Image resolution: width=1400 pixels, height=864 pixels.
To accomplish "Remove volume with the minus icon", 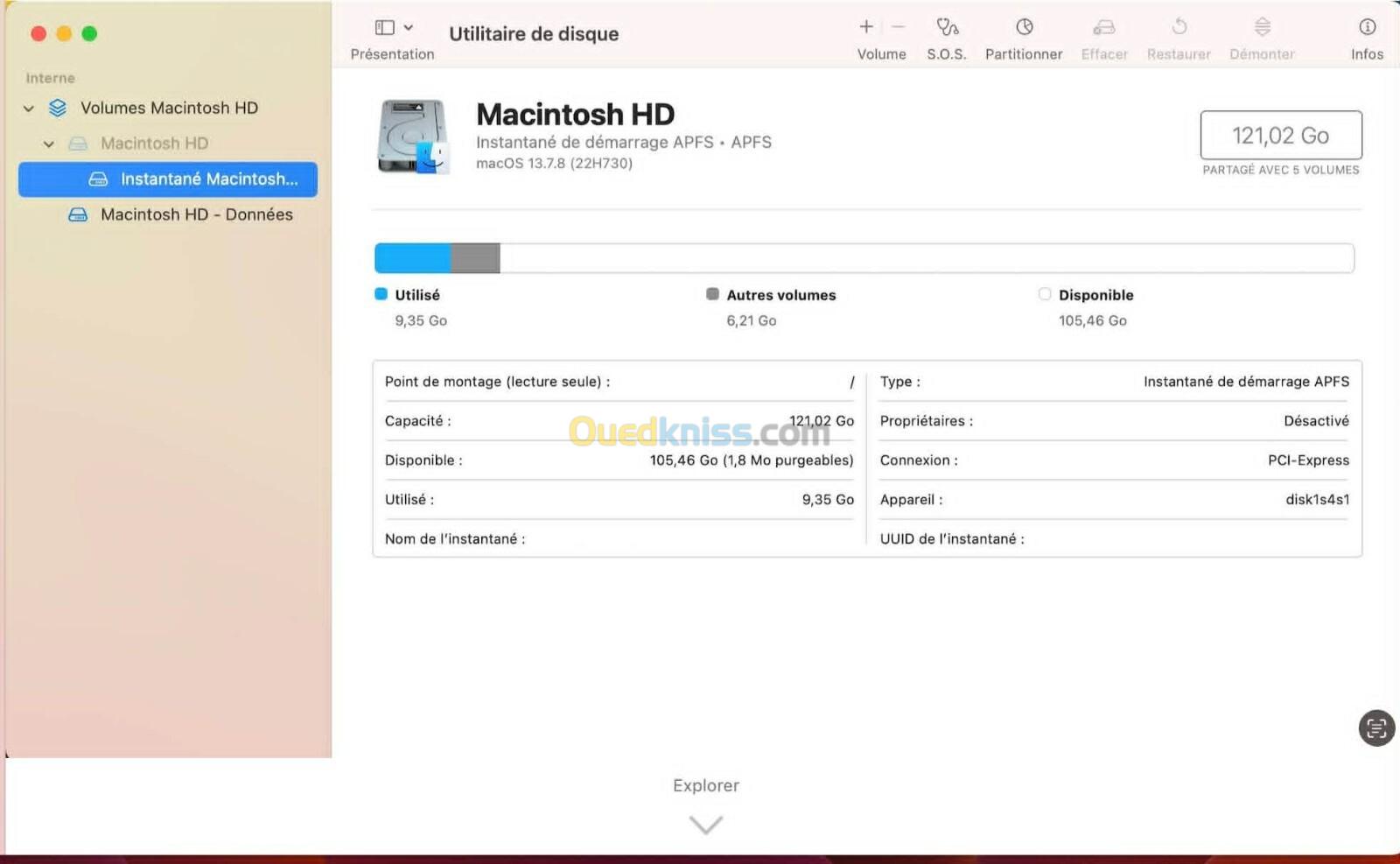I will pos(898,27).
